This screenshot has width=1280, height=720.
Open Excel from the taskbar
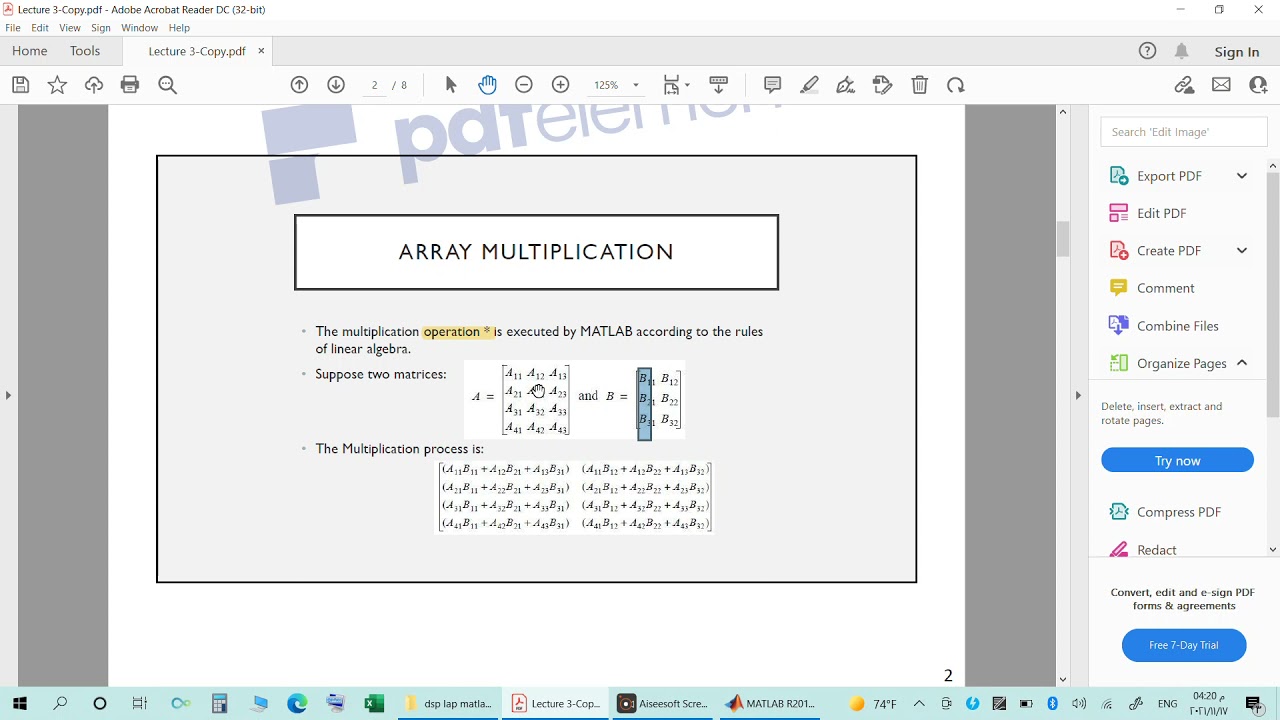tap(375, 704)
